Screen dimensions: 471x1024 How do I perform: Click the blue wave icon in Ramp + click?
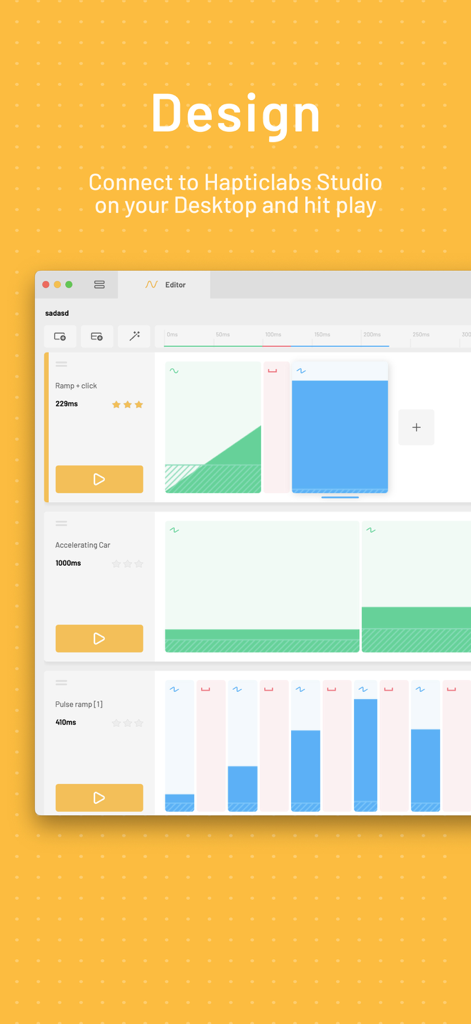click(x=301, y=371)
